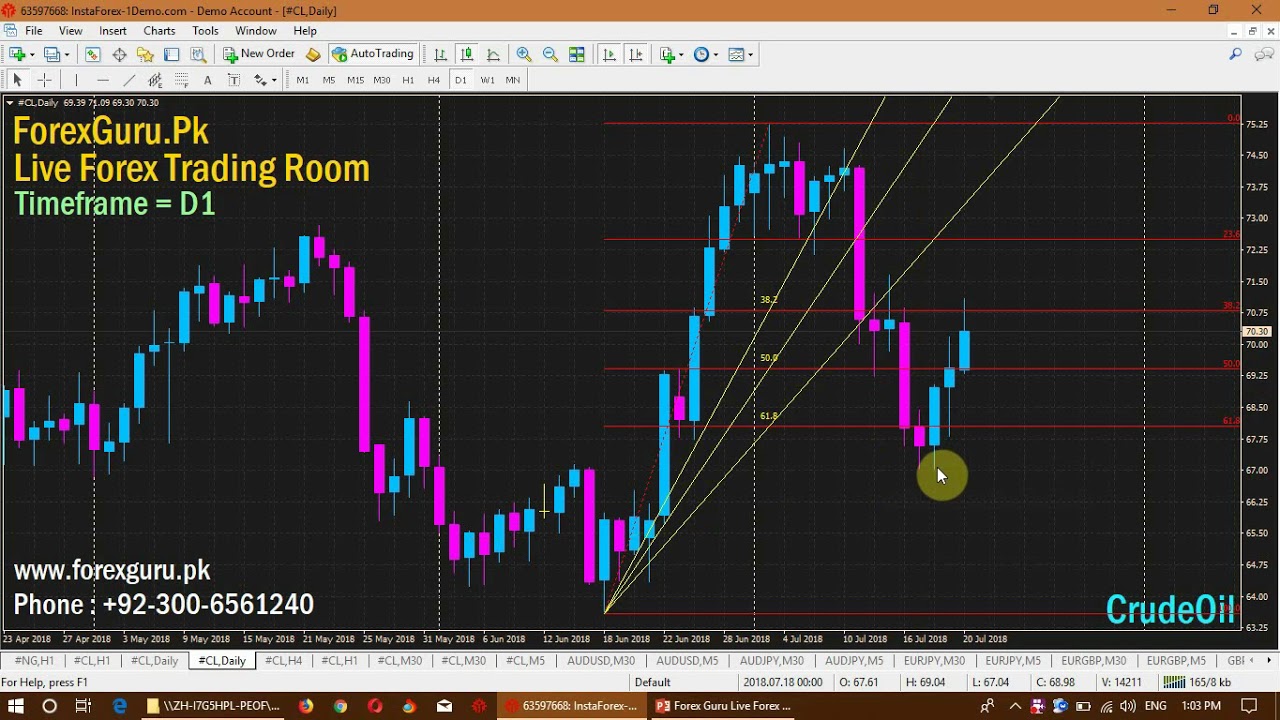Expand the Indicators dropdown arrow

681,54
